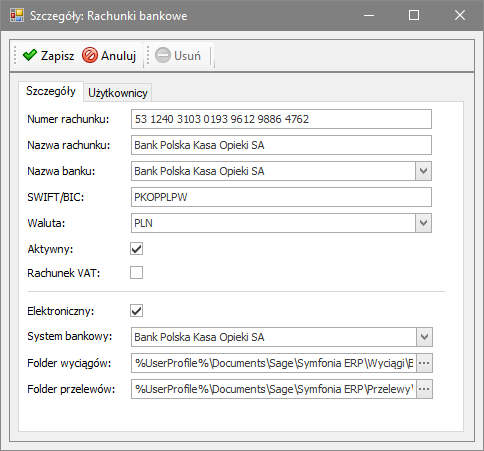Open the Waluta currency dropdown
The width and height of the screenshot is (484, 451).
[423, 223]
